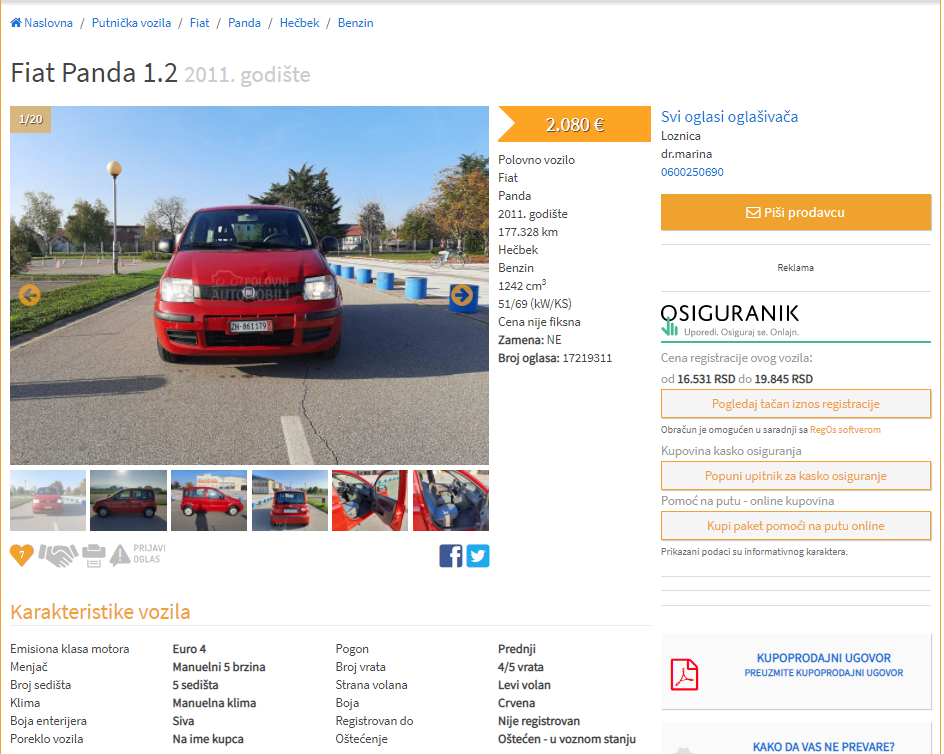Click Pogledaj tačan iznos registracije button

coord(796,403)
